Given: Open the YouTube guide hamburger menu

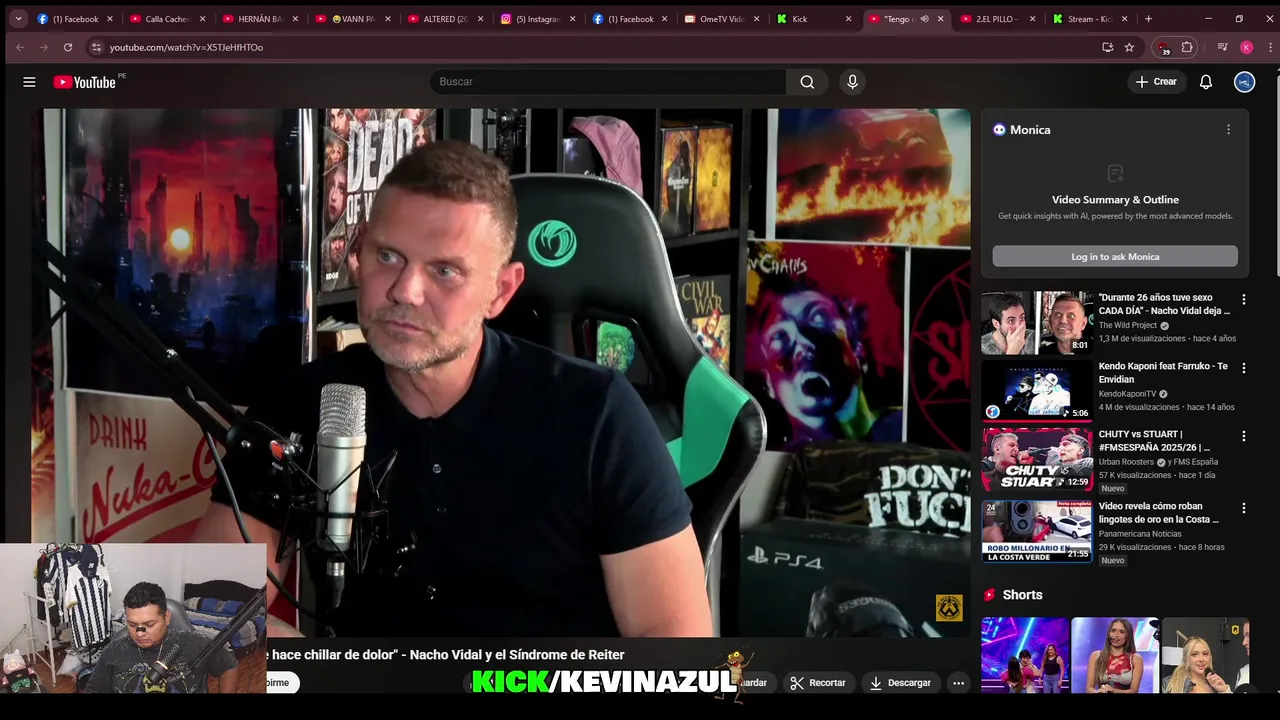Looking at the screenshot, I should tap(29, 82).
